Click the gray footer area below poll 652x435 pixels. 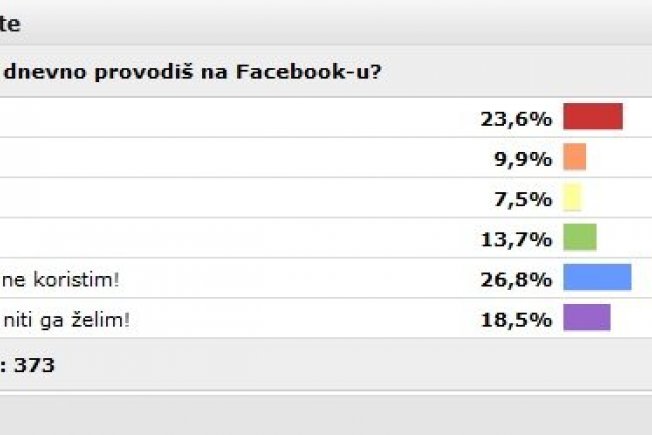(326, 415)
